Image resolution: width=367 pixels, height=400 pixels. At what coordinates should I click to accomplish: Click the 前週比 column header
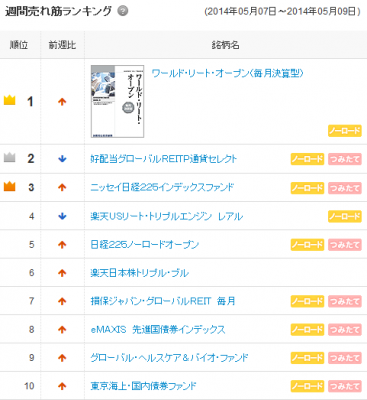pos(62,45)
